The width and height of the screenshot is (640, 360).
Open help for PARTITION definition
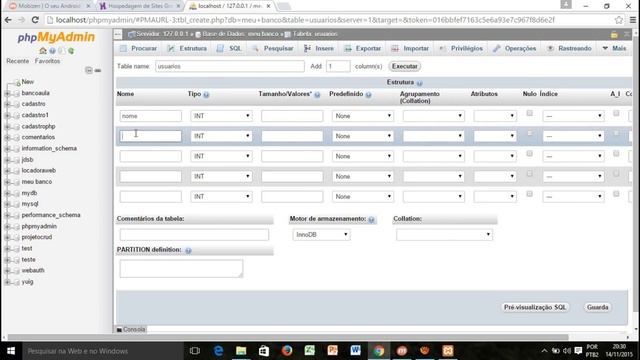[x=188, y=251]
